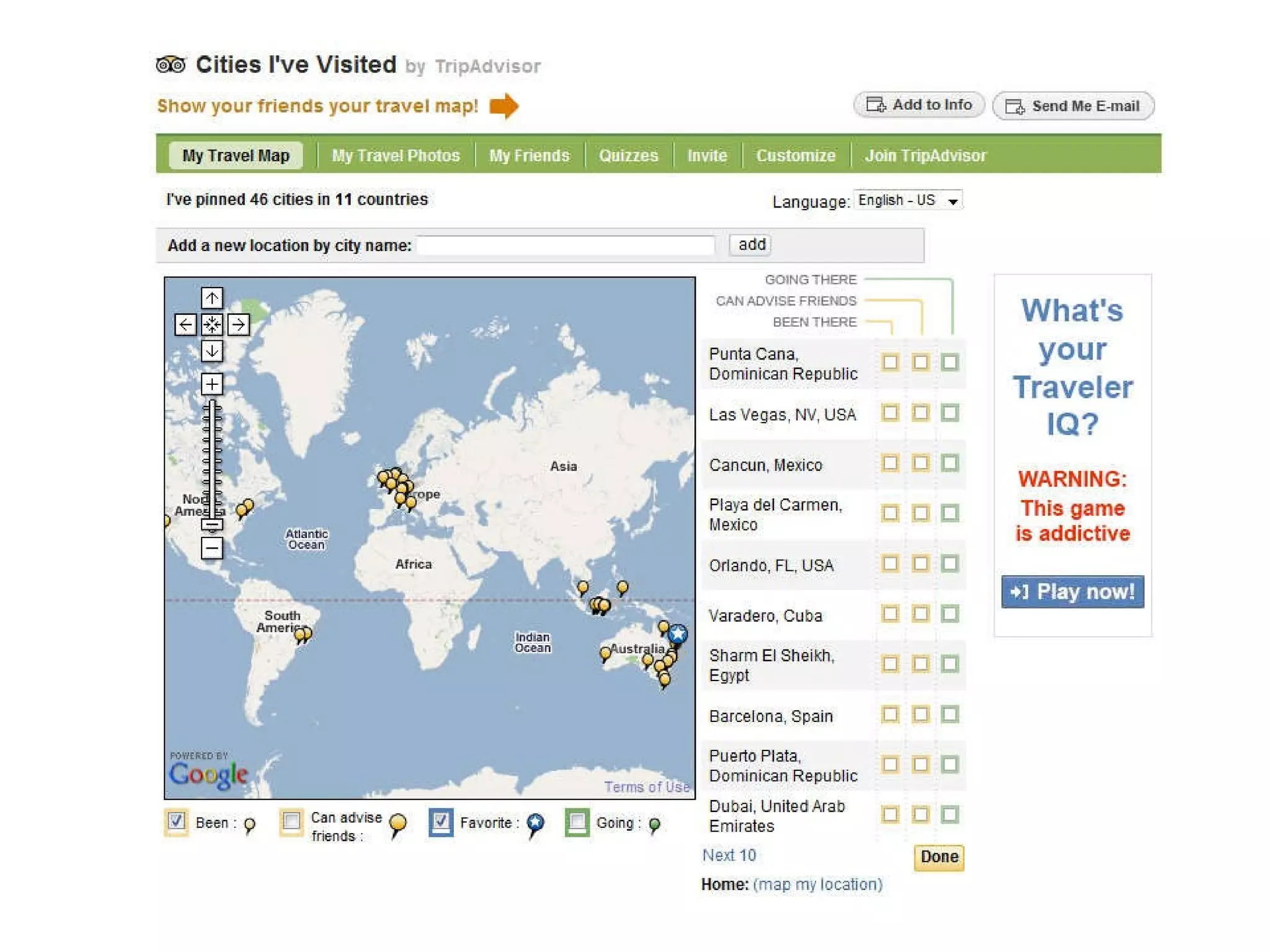Pan the map left with arrow

(185, 324)
